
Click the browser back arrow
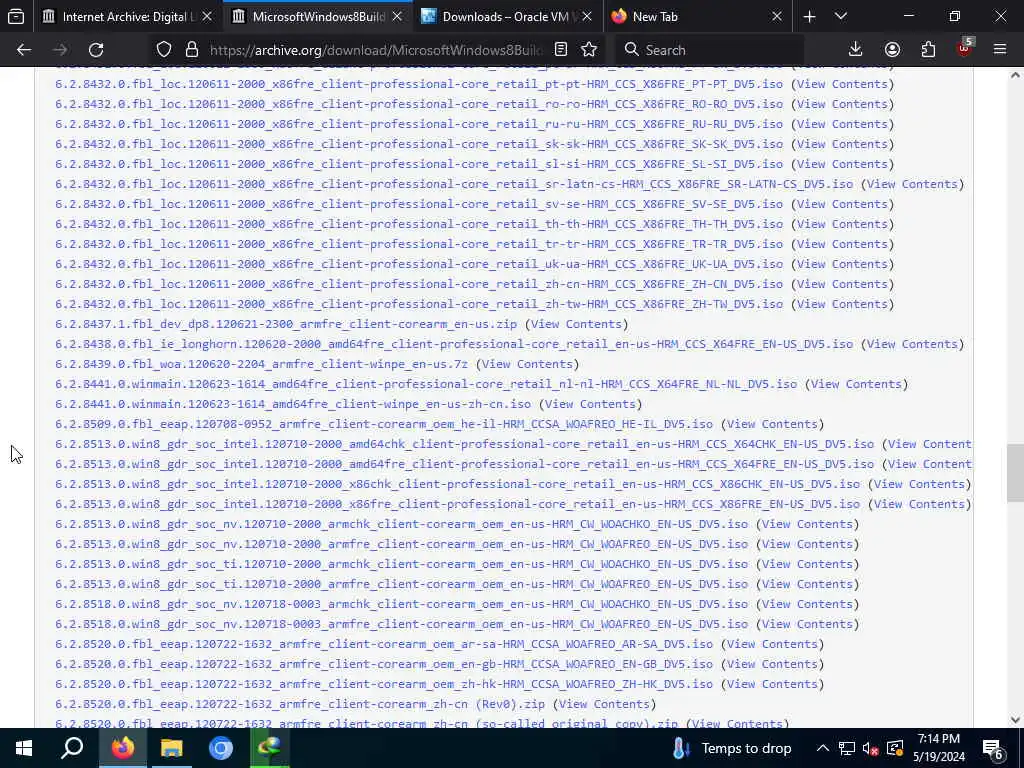tap(24, 50)
